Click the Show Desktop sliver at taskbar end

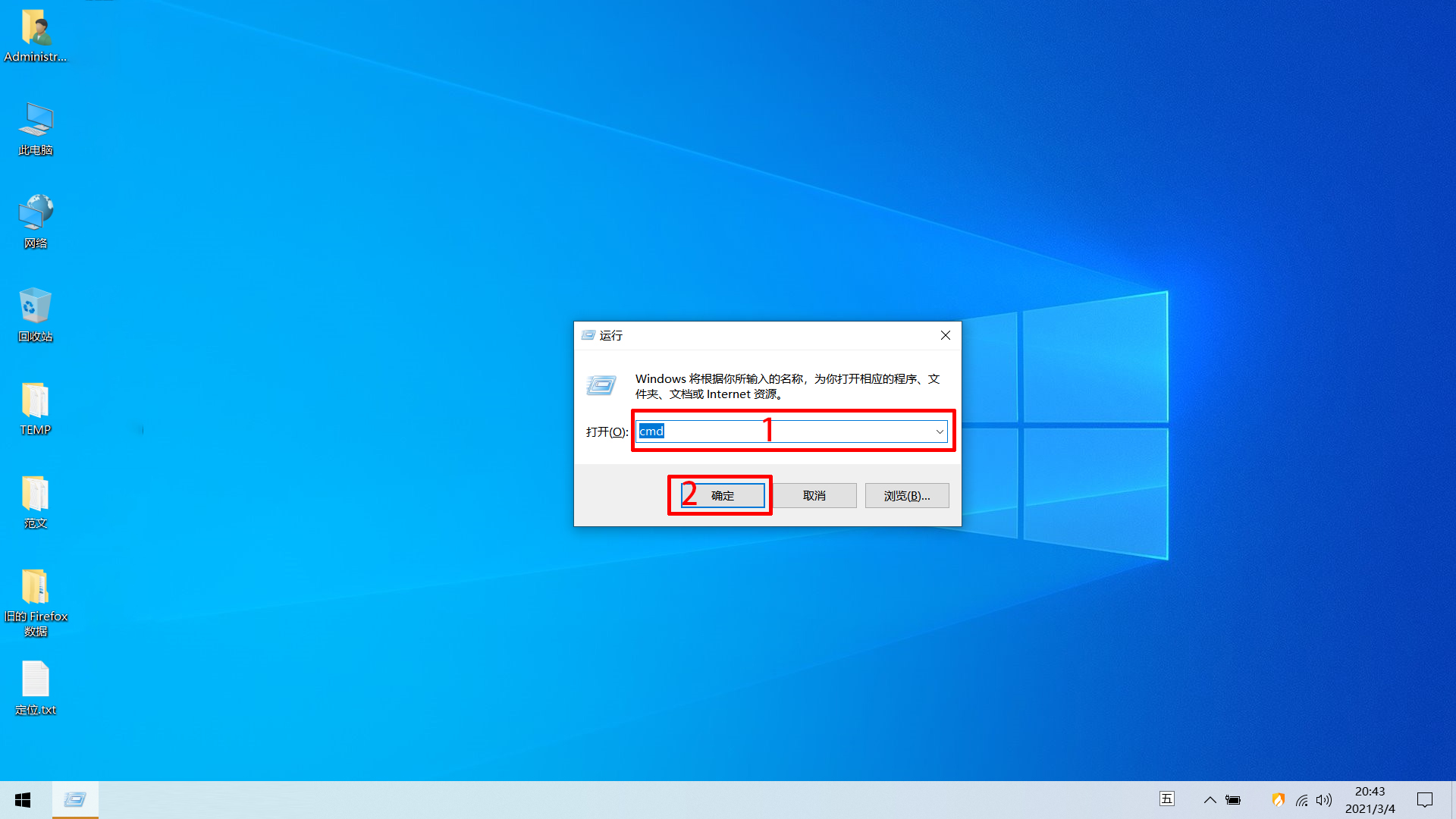tap(1453, 800)
